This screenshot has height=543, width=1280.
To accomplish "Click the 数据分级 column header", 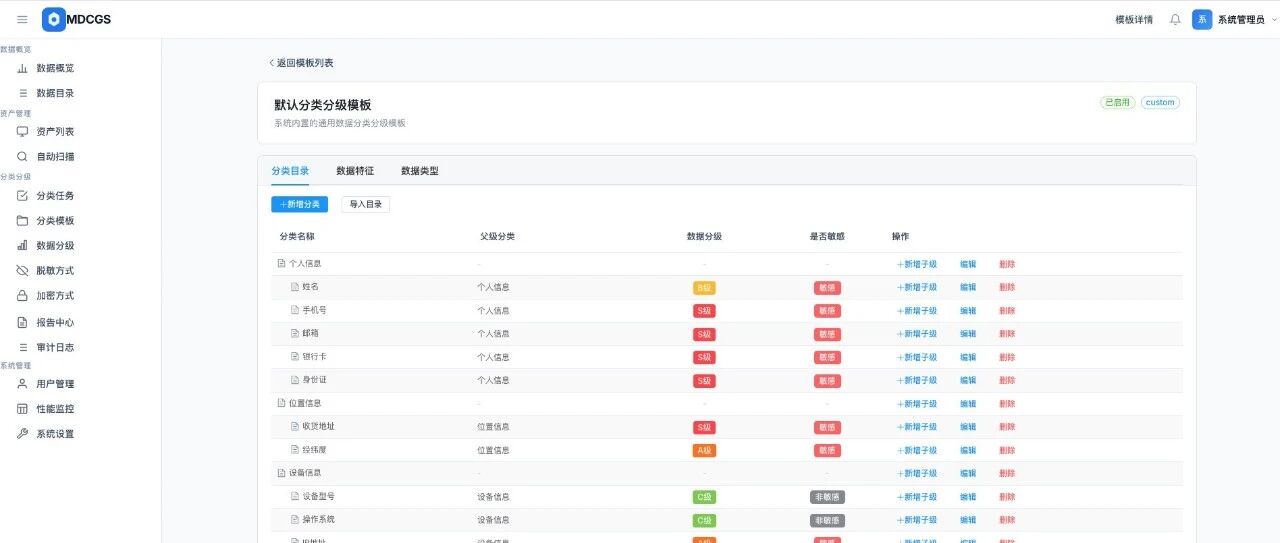I will pyautogui.click(x=704, y=236).
